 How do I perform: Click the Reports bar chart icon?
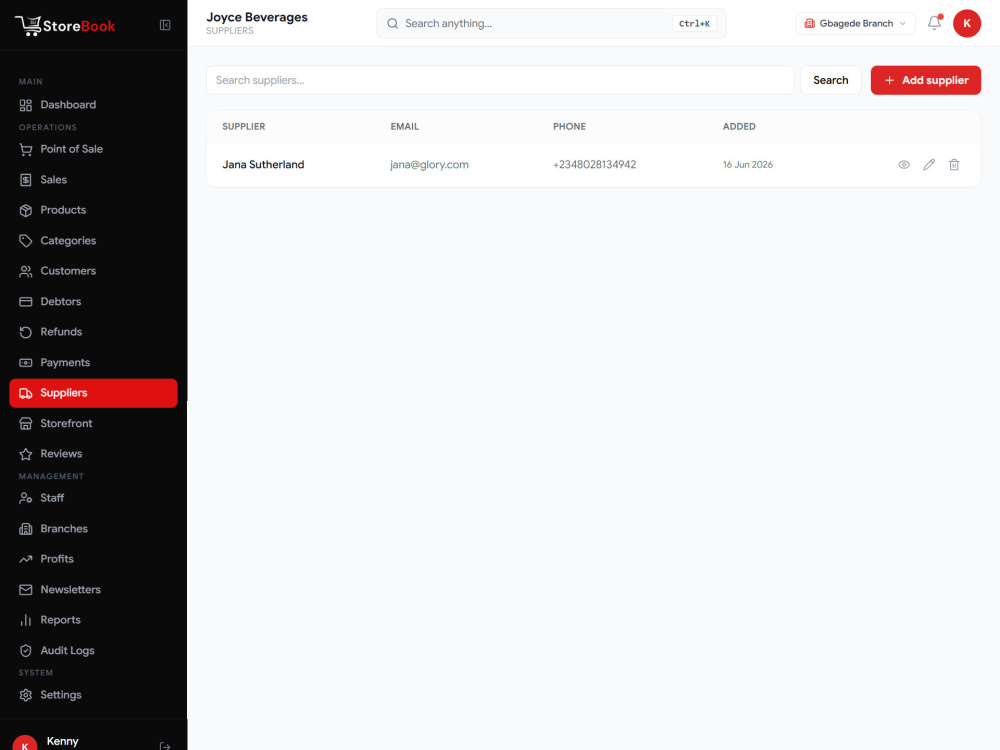(x=26, y=620)
